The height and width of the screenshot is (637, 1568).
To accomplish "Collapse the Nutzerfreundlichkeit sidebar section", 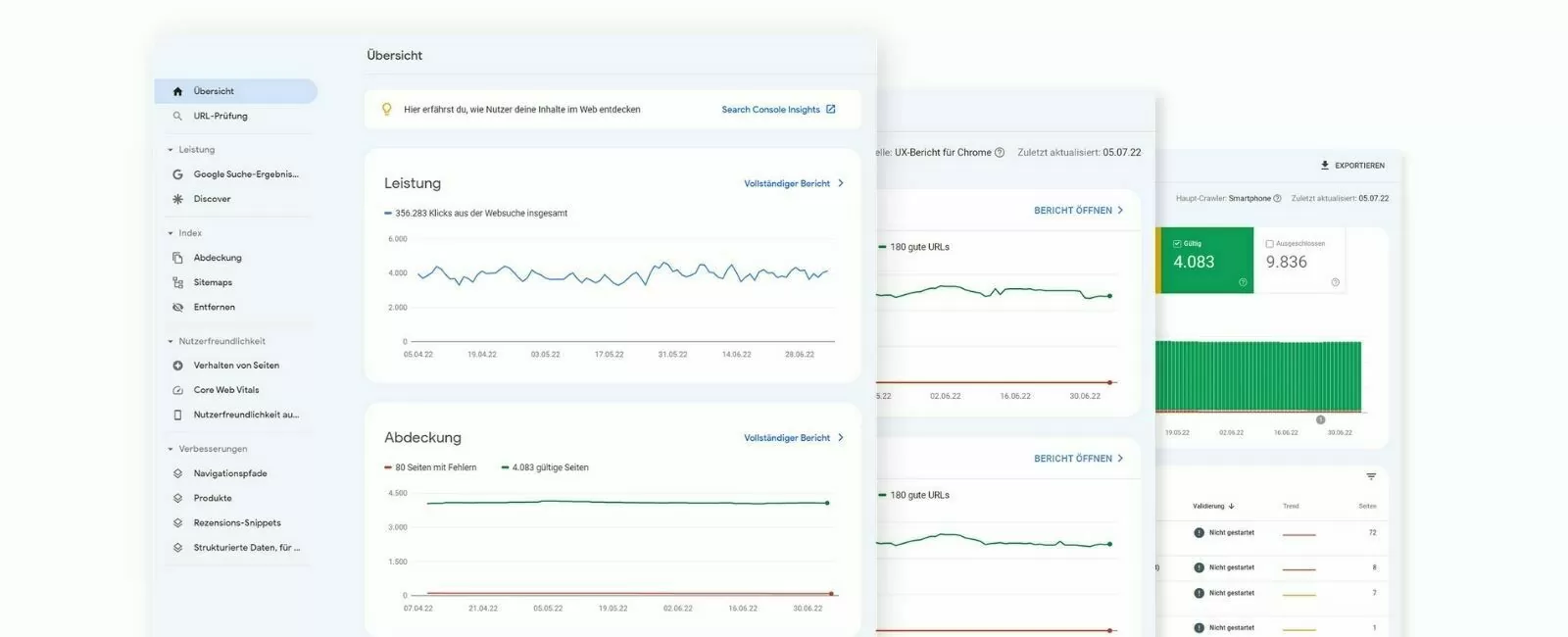I will coord(171,341).
